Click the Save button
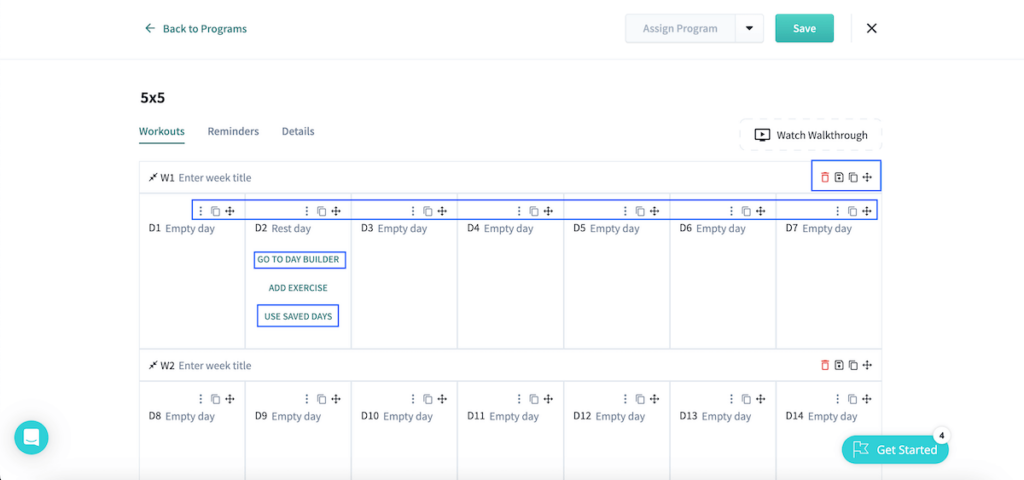Screen dimensions: 1024x480 click(x=804, y=29)
